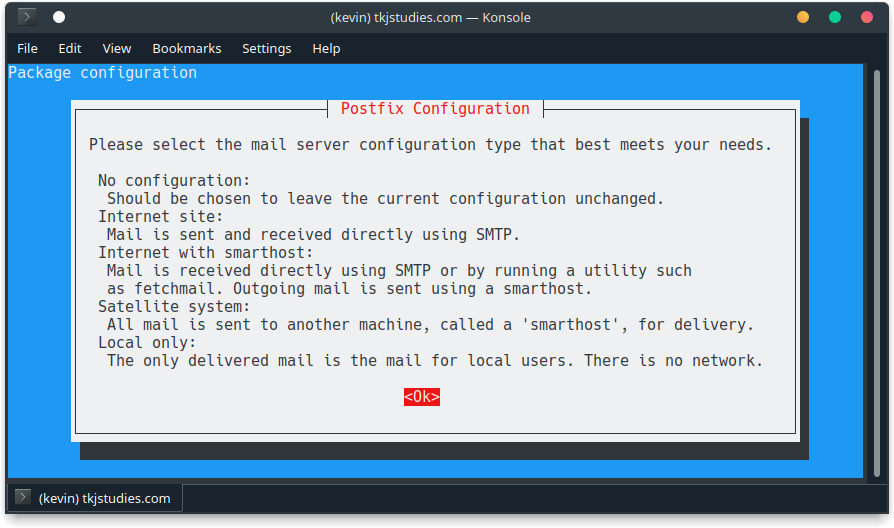This screenshot has height=528, width=894.
Task: Open the Edit menu
Action: coord(70,48)
